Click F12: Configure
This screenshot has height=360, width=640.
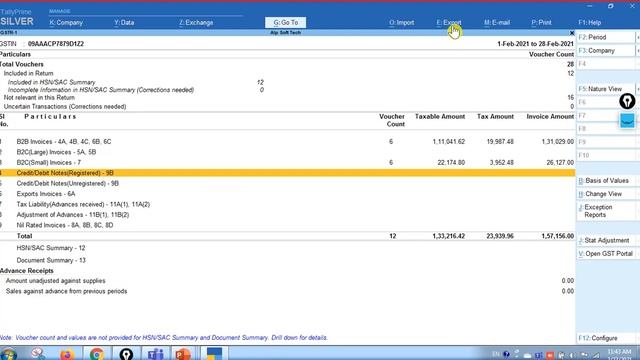tap(606, 338)
